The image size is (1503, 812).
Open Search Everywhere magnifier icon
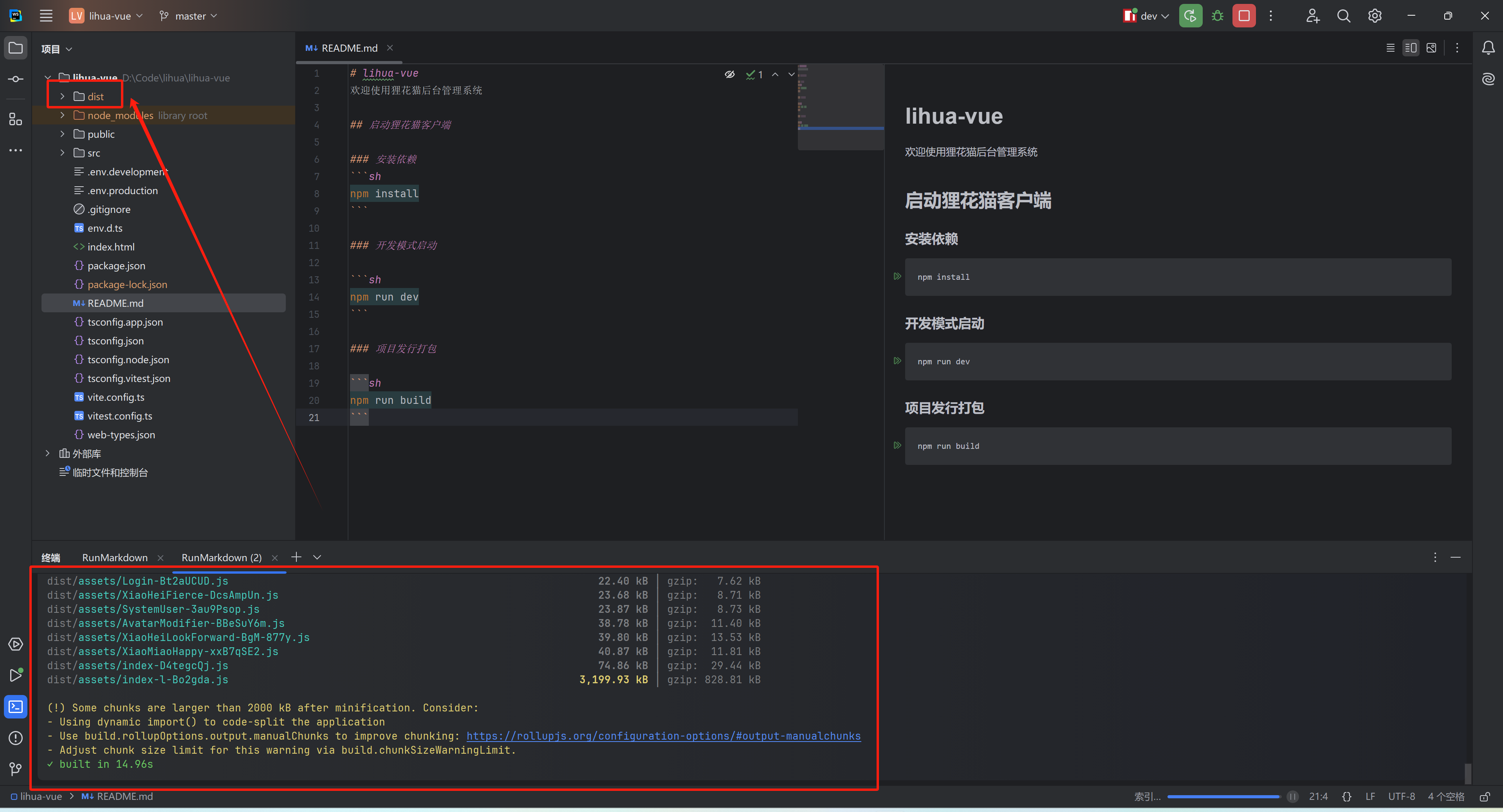coord(1343,16)
